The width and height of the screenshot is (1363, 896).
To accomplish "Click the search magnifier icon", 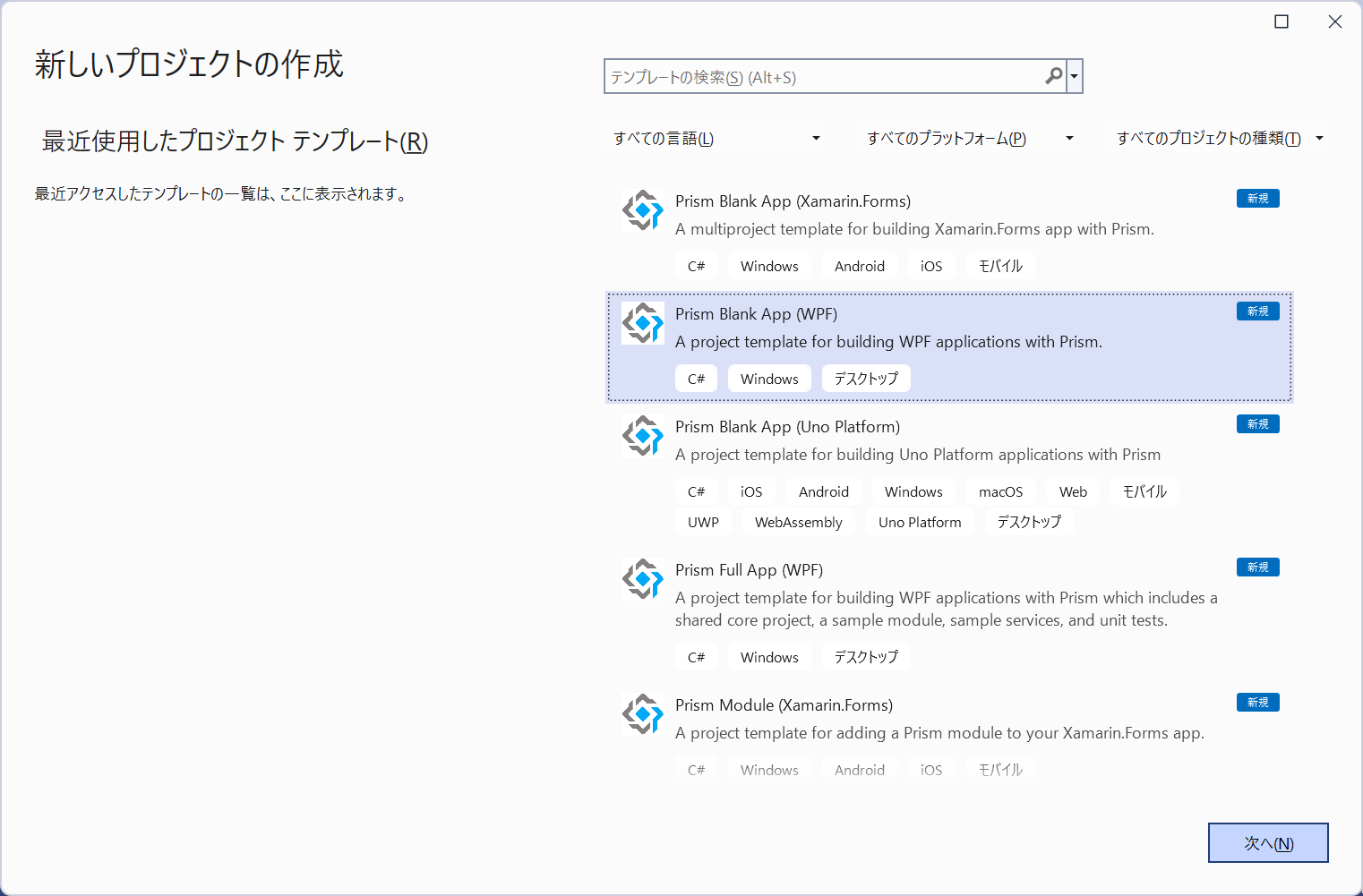I will [1053, 77].
